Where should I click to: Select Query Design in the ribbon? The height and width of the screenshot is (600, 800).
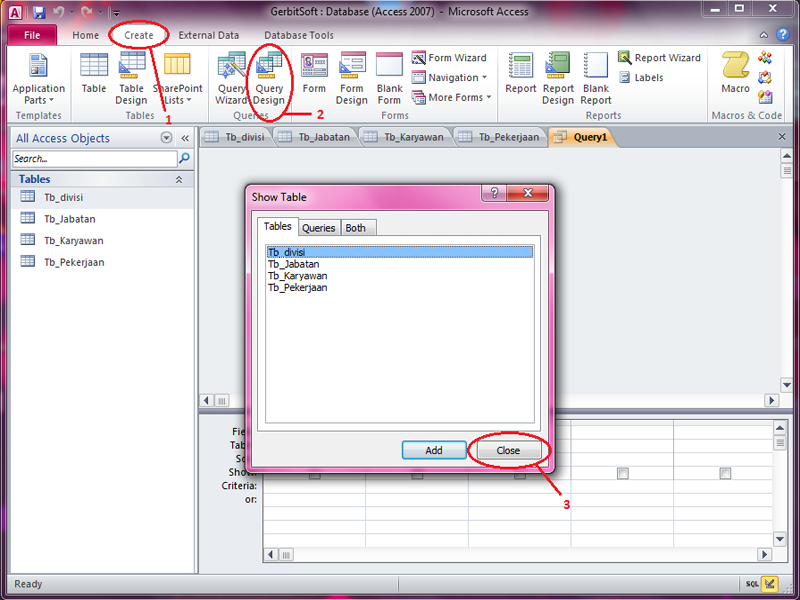pyautogui.click(x=268, y=80)
